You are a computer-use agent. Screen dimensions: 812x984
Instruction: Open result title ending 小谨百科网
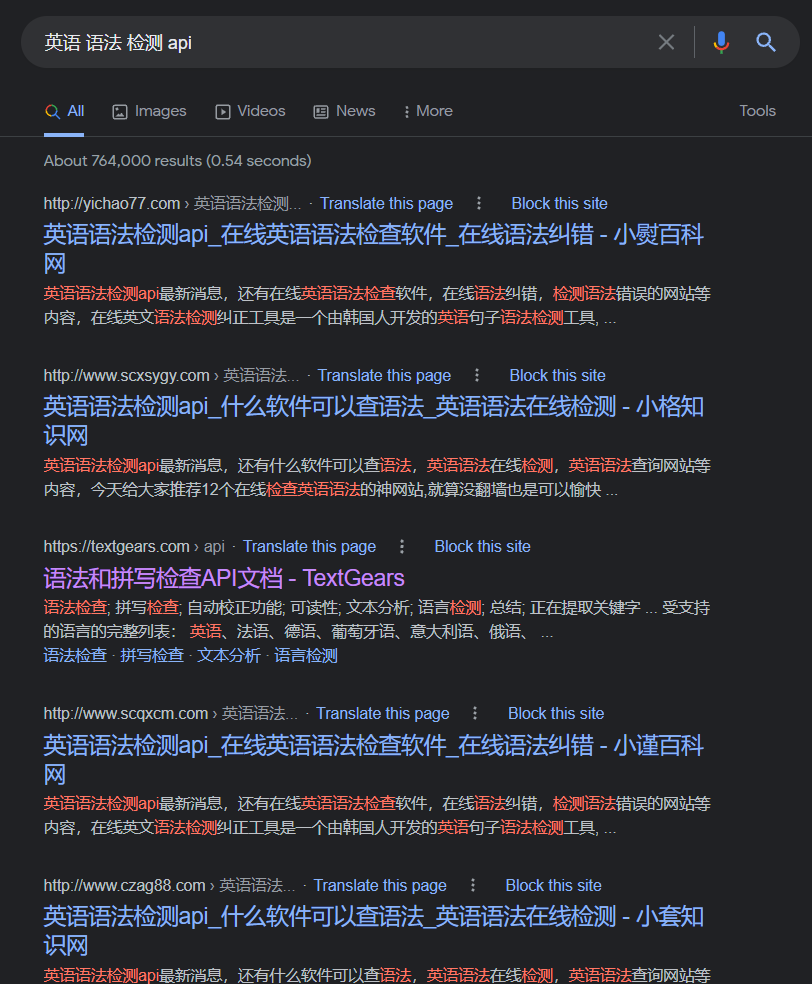coord(373,760)
